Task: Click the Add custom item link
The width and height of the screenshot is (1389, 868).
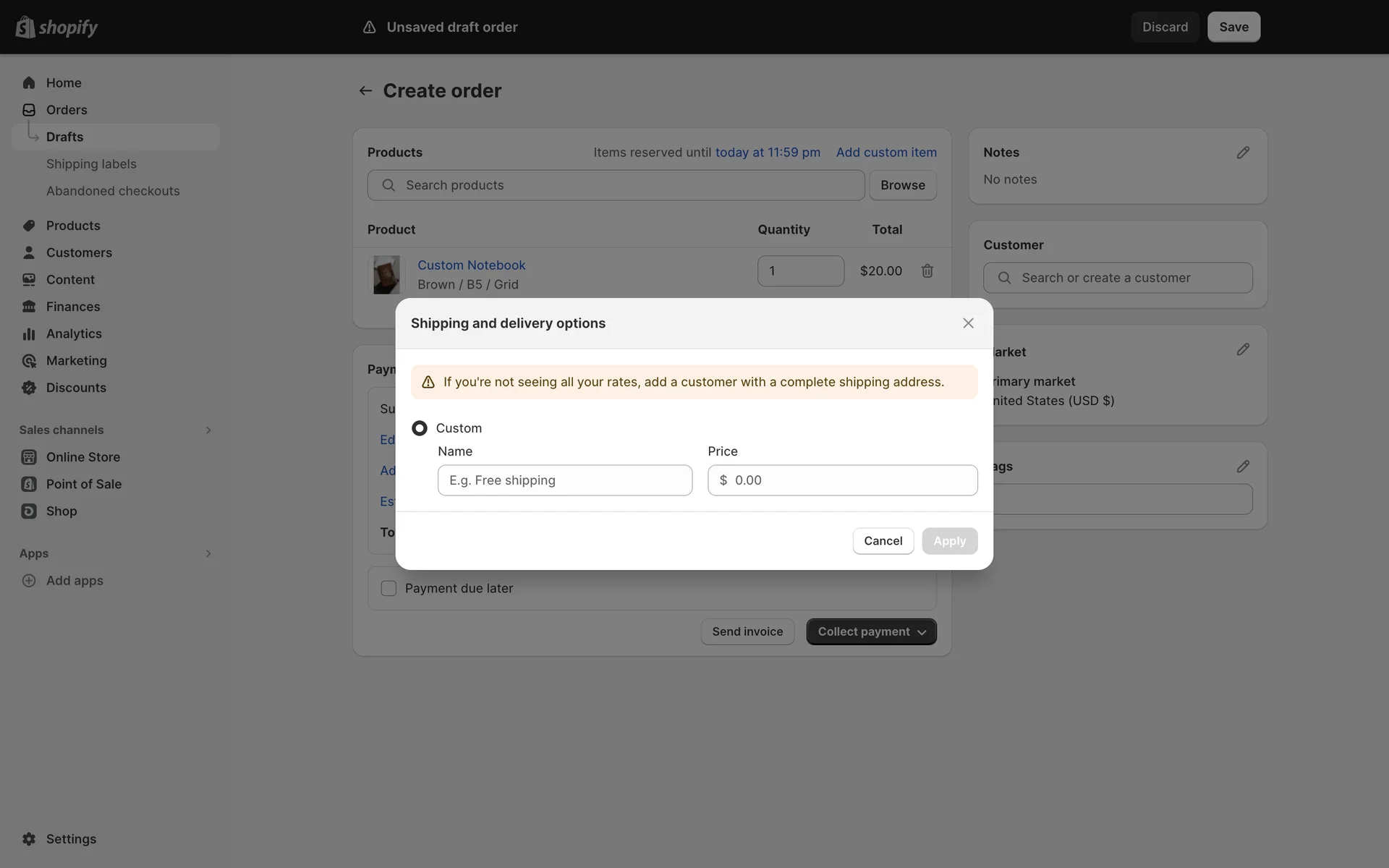Action: (885, 153)
